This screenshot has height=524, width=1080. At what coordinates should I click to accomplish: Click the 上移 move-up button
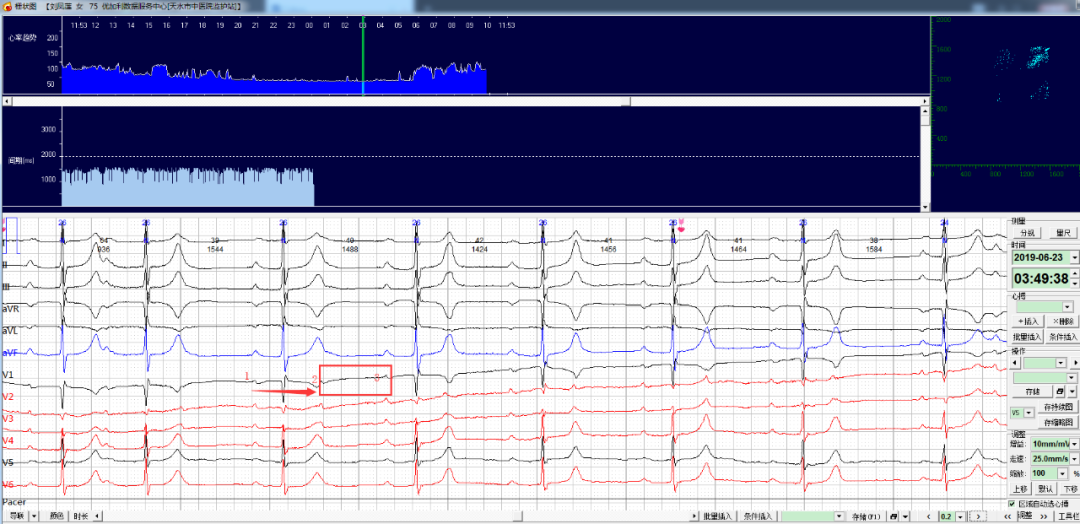[x=1020, y=489]
